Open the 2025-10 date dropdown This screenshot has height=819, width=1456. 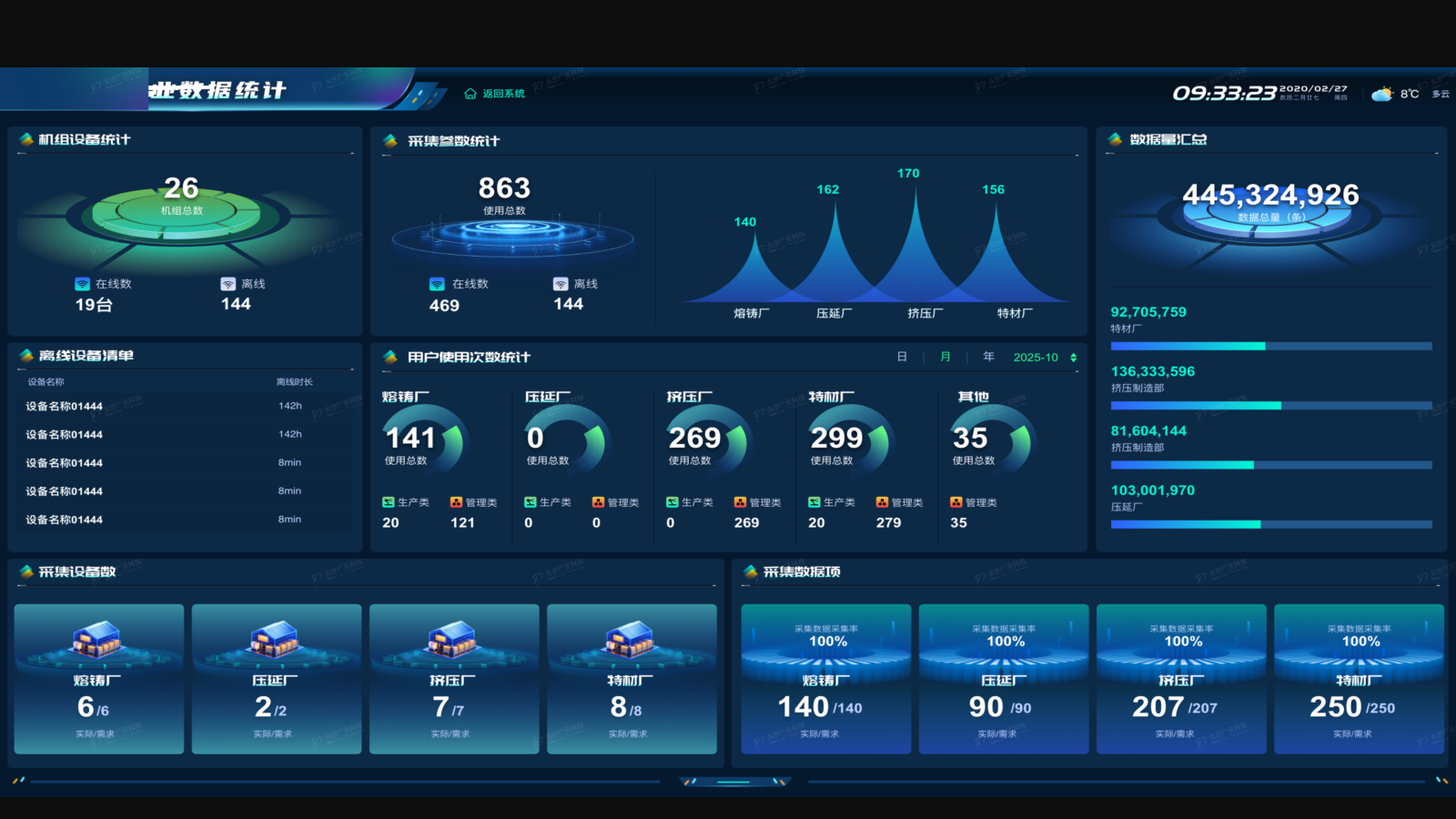coord(1036,358)
